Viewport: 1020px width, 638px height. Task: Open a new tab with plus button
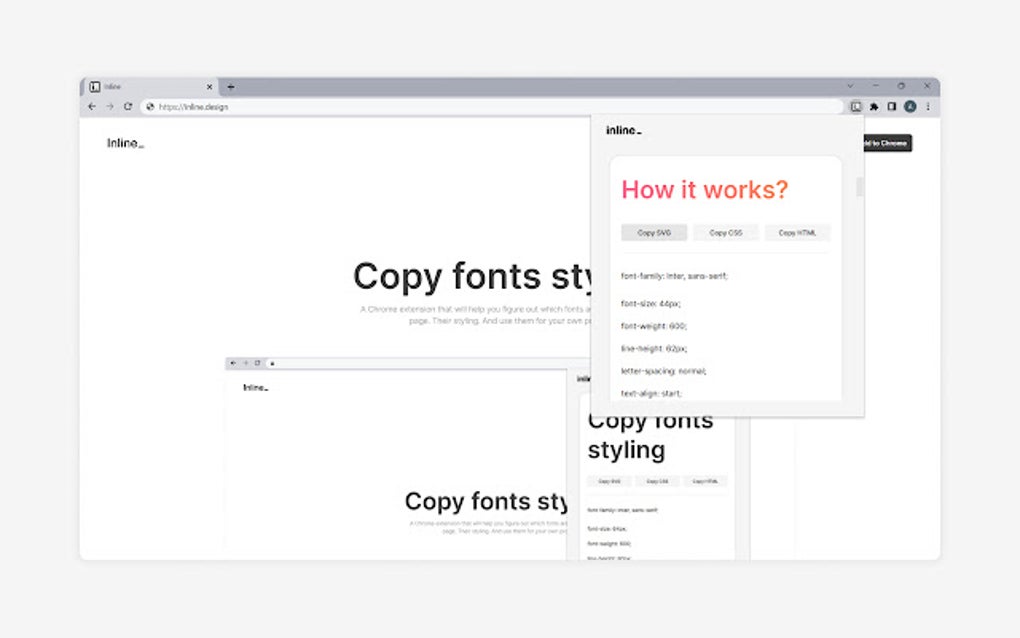(231, 86)
